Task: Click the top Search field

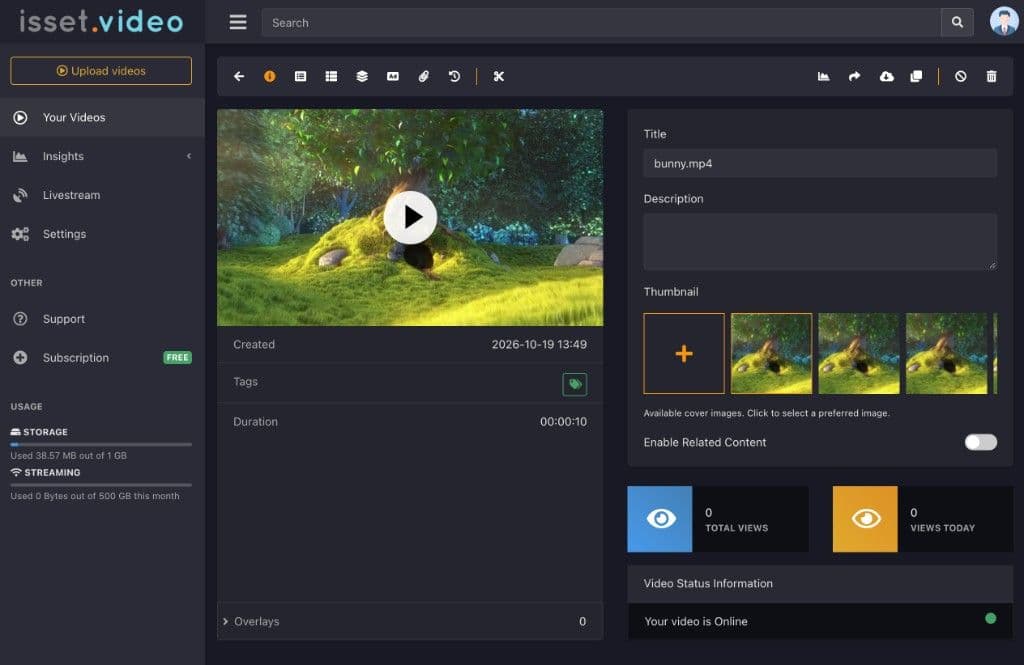Action: click(x=601, y=22)
